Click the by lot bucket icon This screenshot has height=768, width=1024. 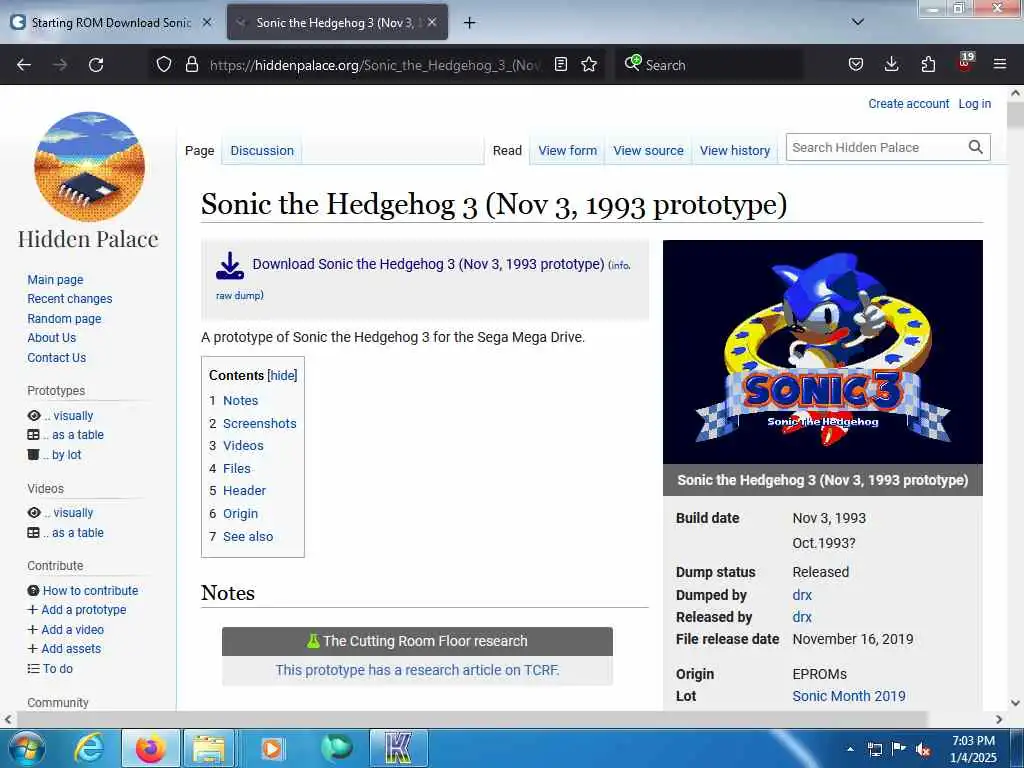[x=33, y=455]
